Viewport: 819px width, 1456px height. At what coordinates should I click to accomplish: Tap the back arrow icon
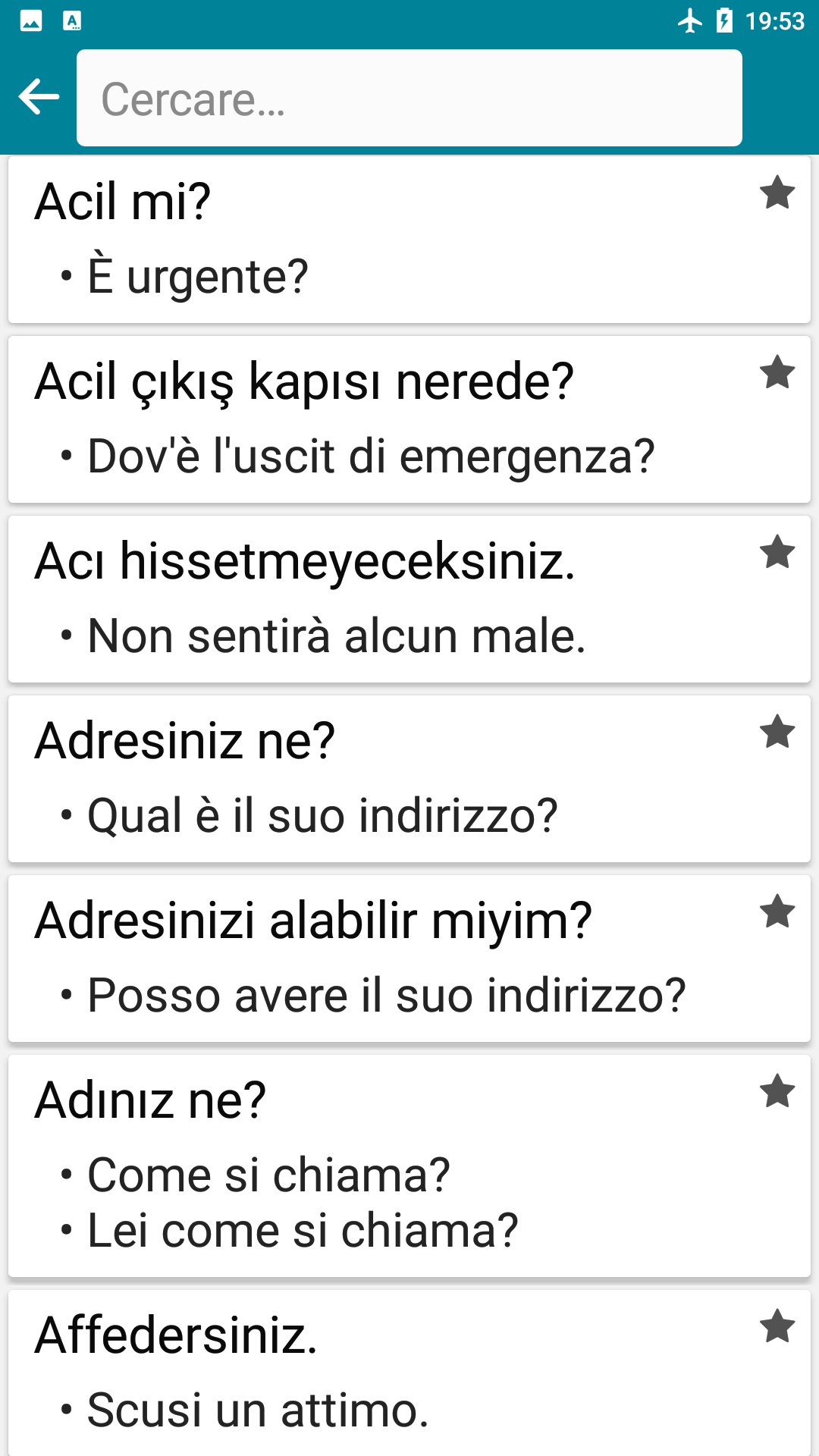pyautogui.click(x=39, y=97)
